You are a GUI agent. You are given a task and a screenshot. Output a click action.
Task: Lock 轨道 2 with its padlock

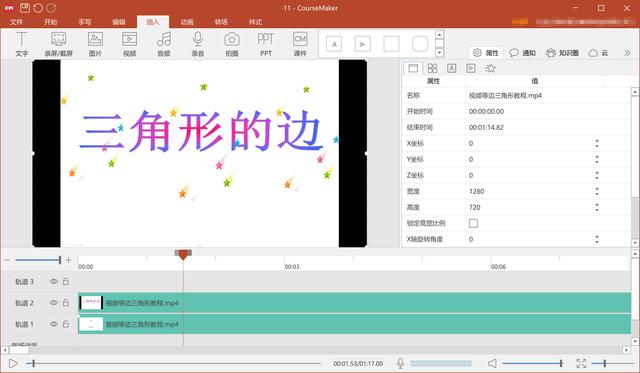[66, 302]
